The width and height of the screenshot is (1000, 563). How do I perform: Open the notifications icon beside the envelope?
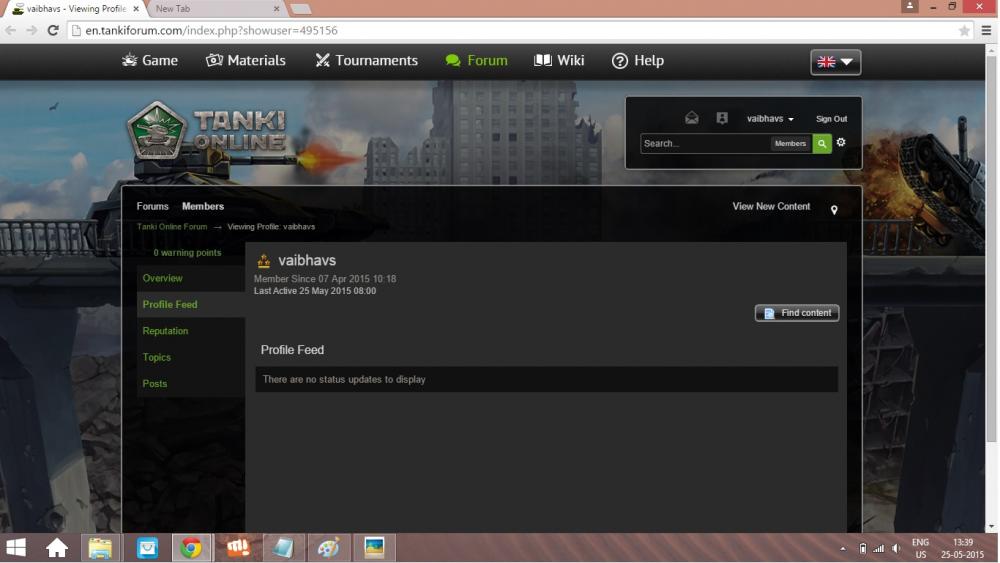(722, 118)
